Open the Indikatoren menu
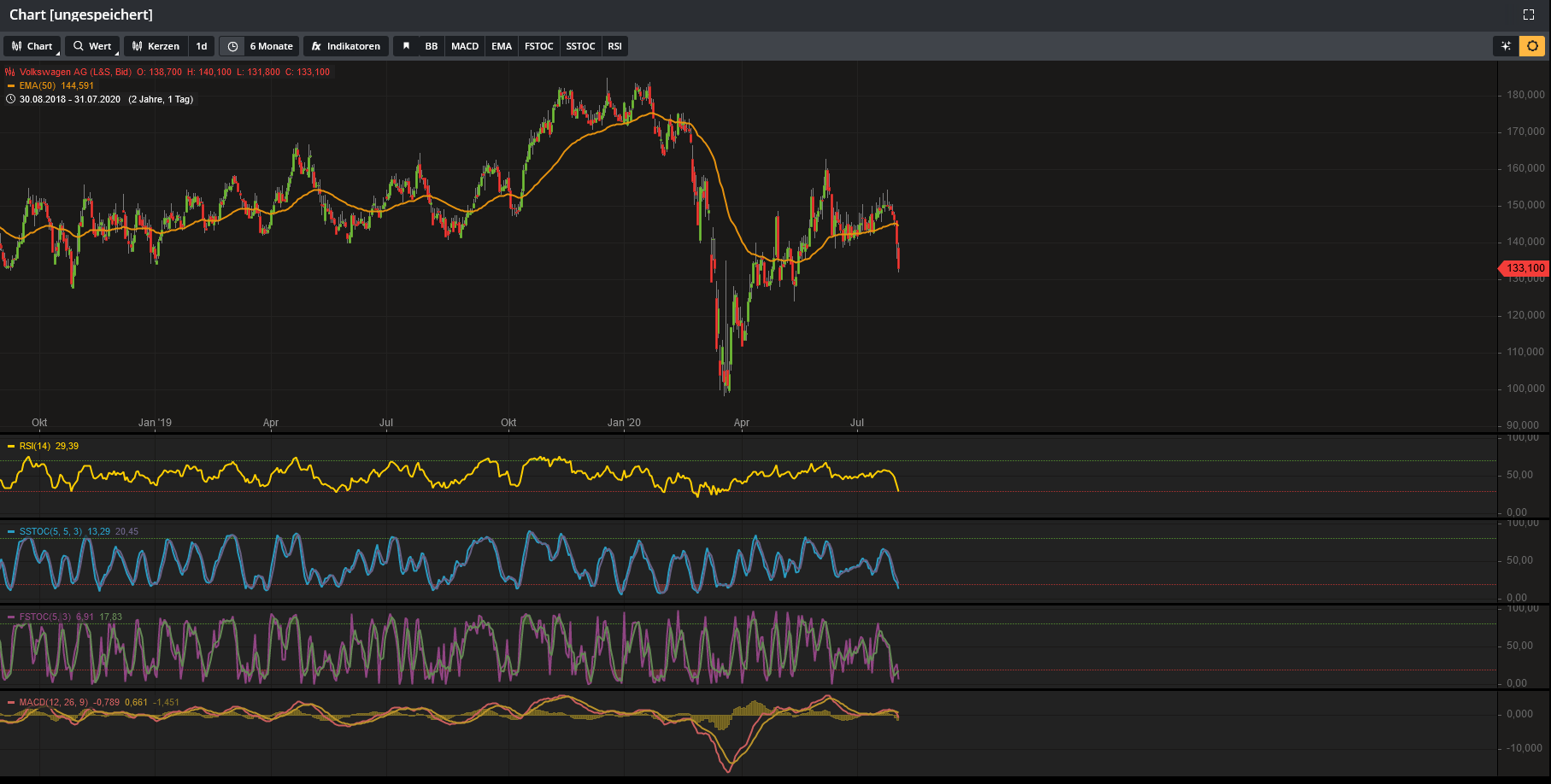The image size is (1551, 784). click(346, 46)
